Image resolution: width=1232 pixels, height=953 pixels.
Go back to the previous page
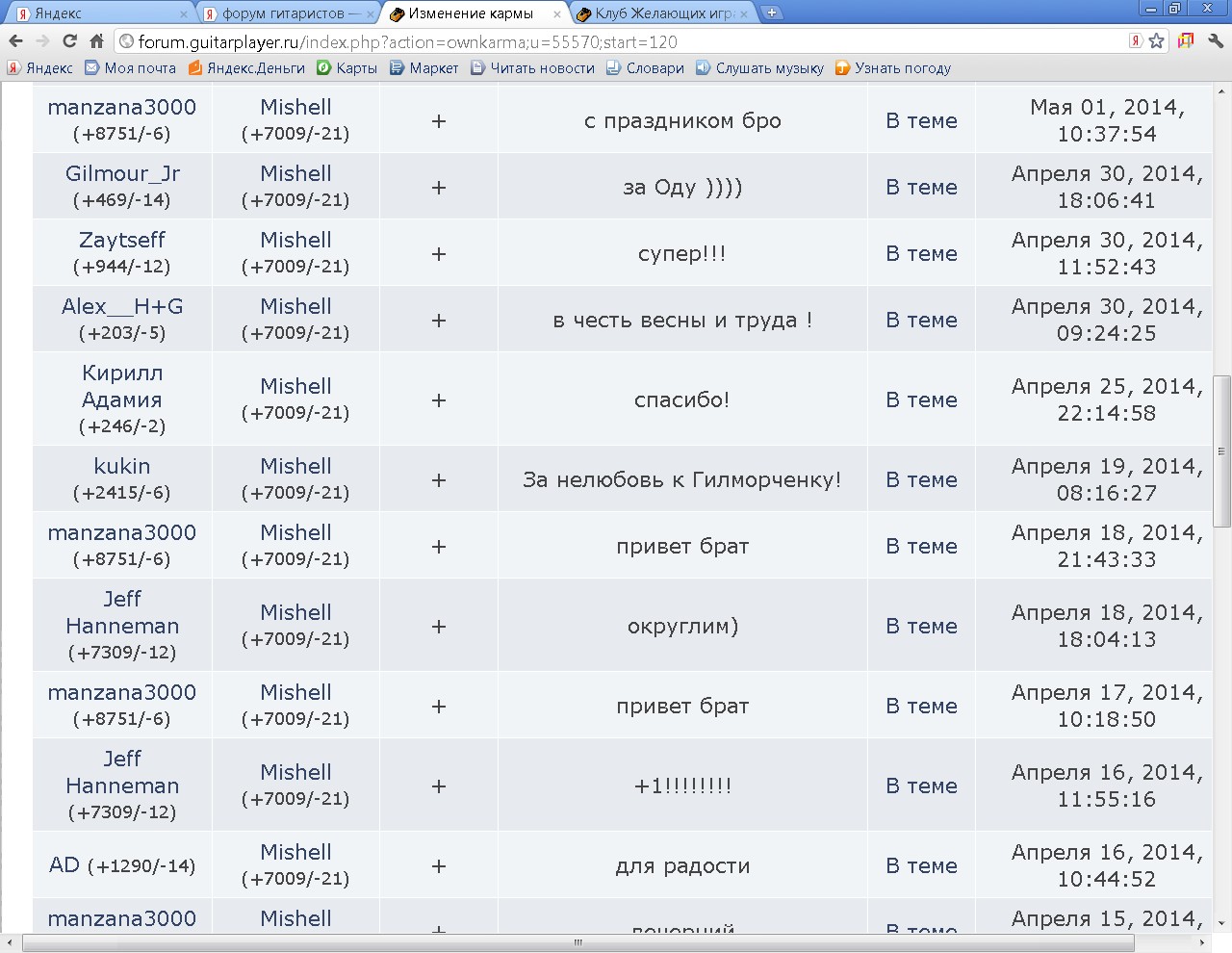click(x=15, y=41)
